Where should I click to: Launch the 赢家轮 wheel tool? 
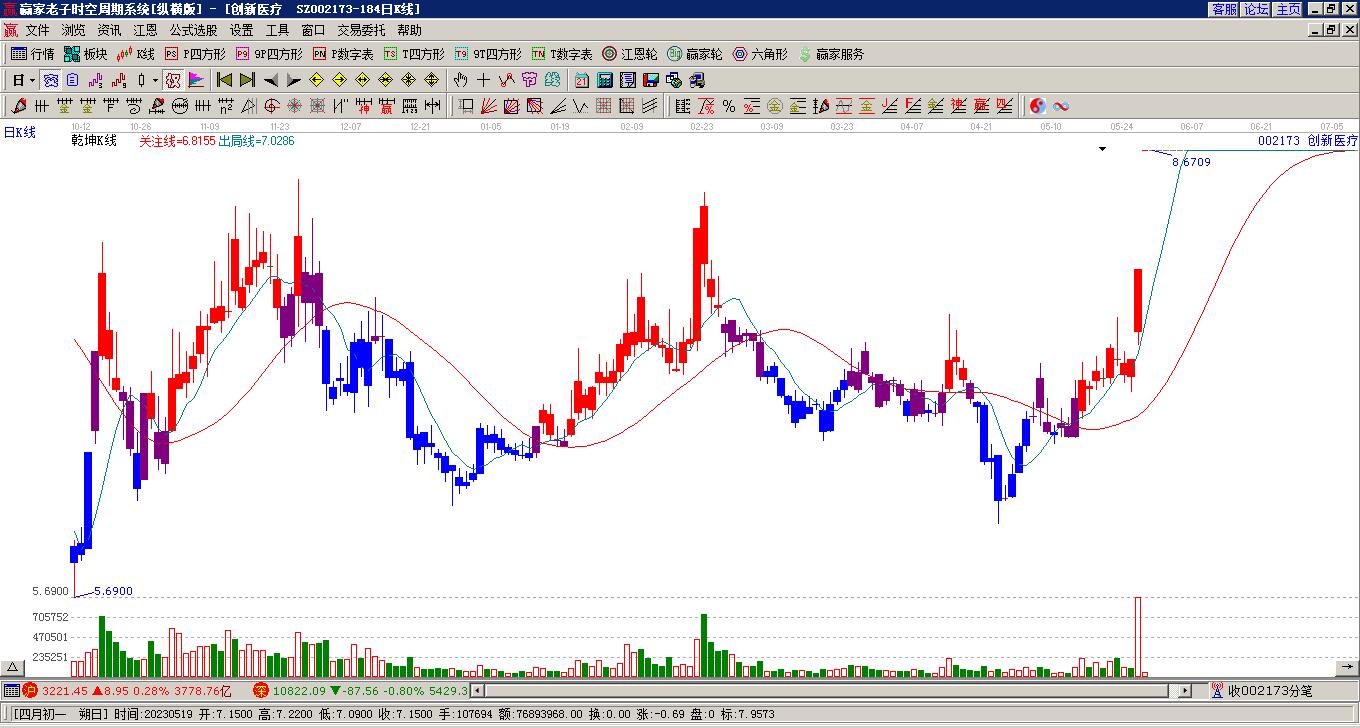pos(694,54)
